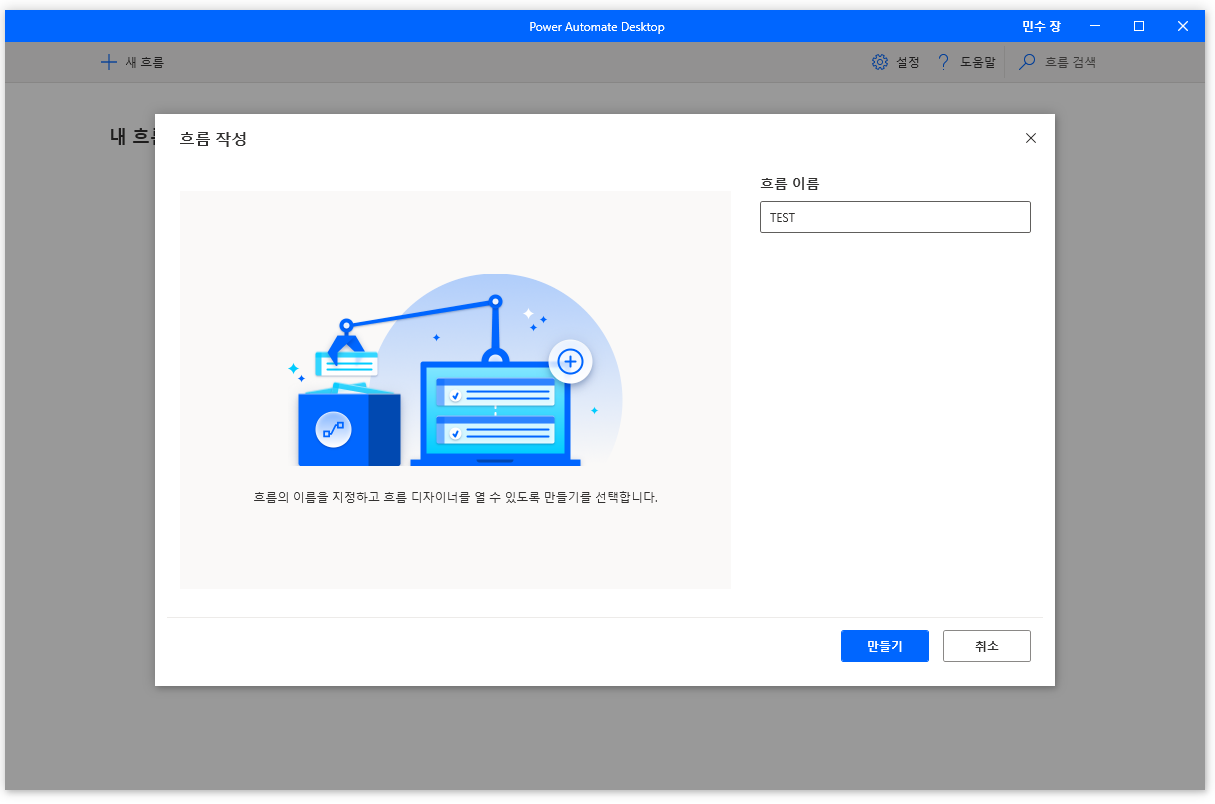Click the Power Automate Desktop title text
This screenshot has height=804, width=1215.
pos(597,27)
